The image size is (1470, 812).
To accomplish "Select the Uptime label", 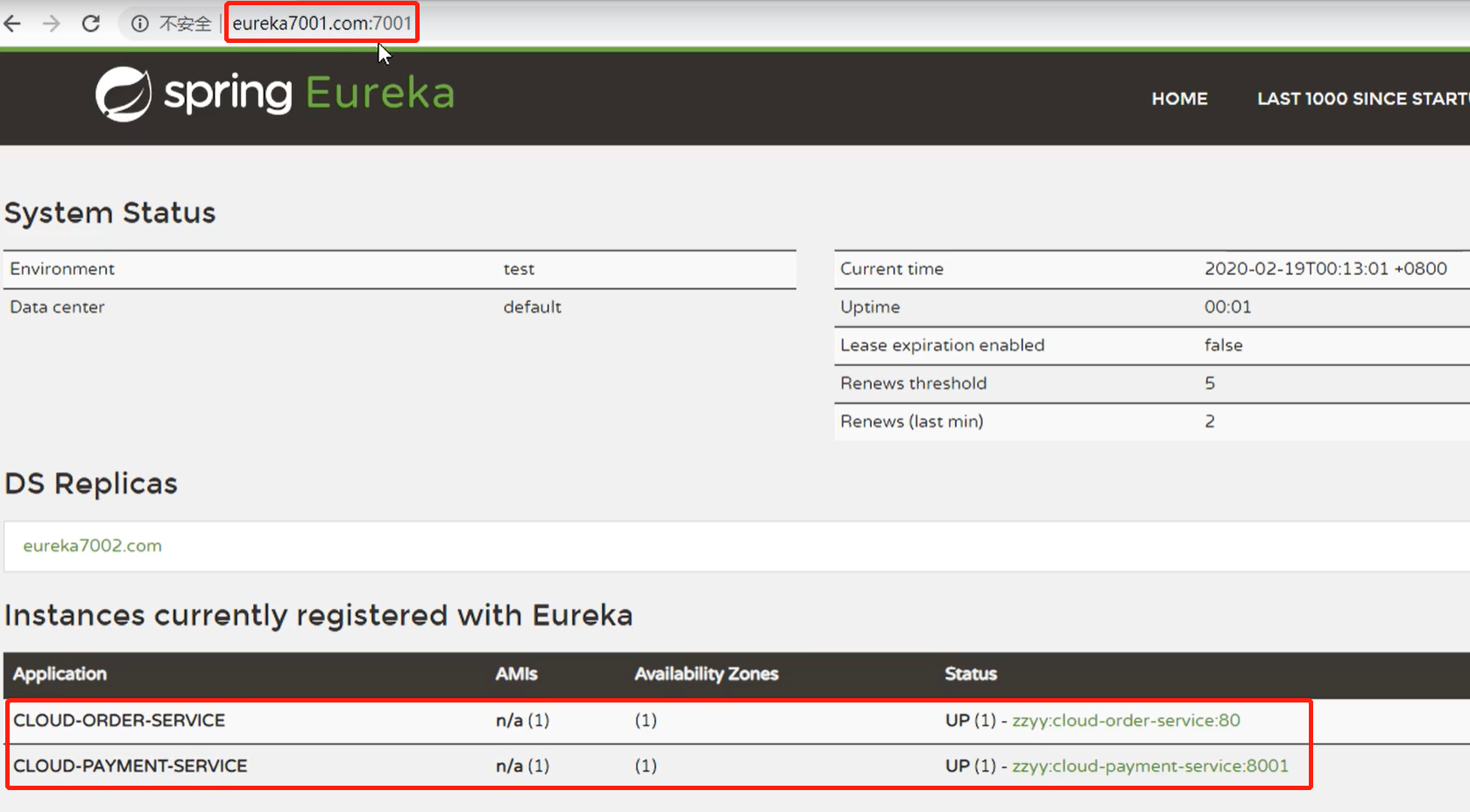I will point(870,307).
